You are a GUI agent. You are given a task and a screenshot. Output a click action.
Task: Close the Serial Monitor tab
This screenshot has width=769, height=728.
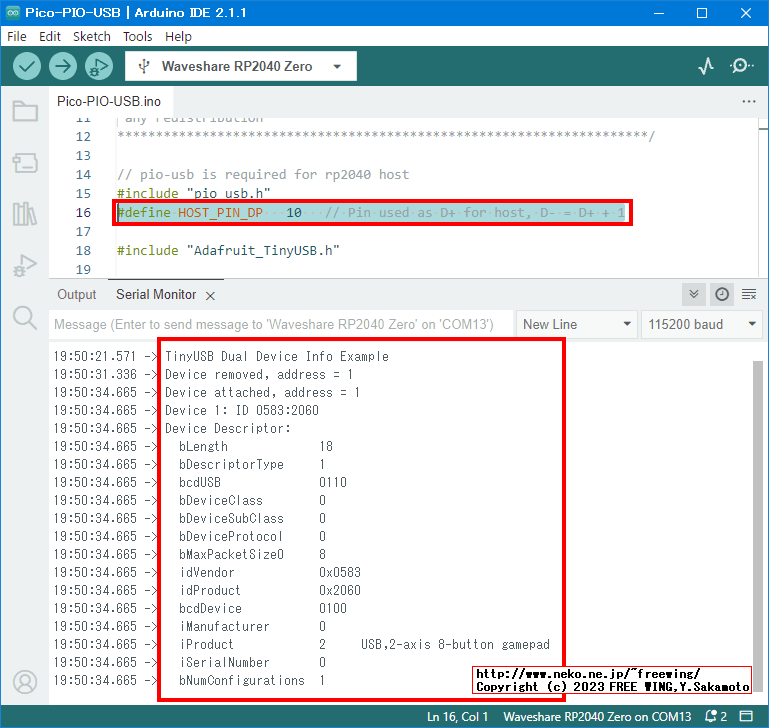point(210,295)
